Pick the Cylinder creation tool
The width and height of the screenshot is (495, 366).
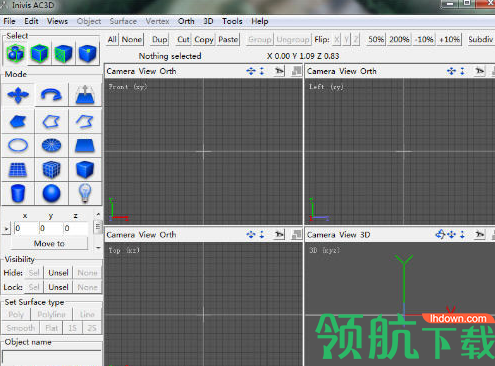click(18, 193)
